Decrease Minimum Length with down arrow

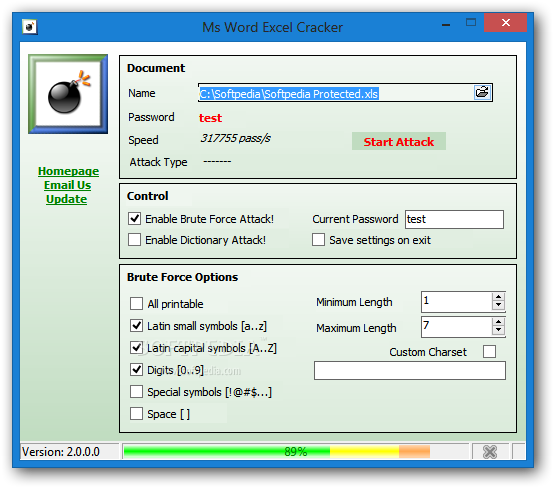coord(499,305)
